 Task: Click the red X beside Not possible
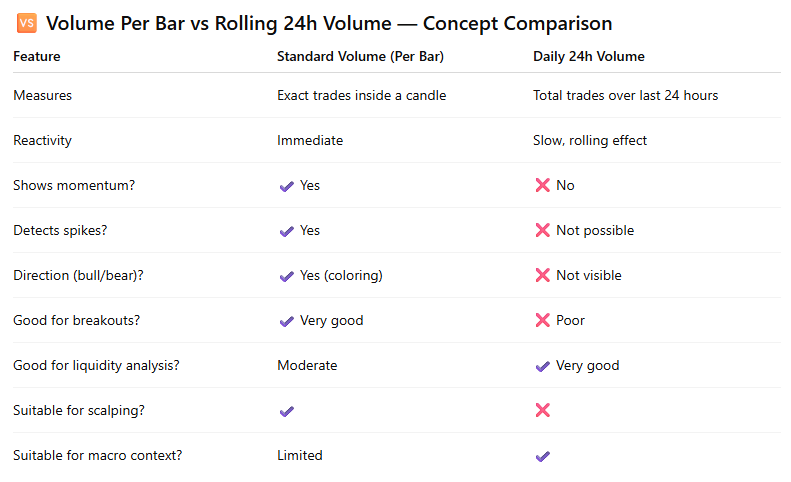tap(542, 231)
